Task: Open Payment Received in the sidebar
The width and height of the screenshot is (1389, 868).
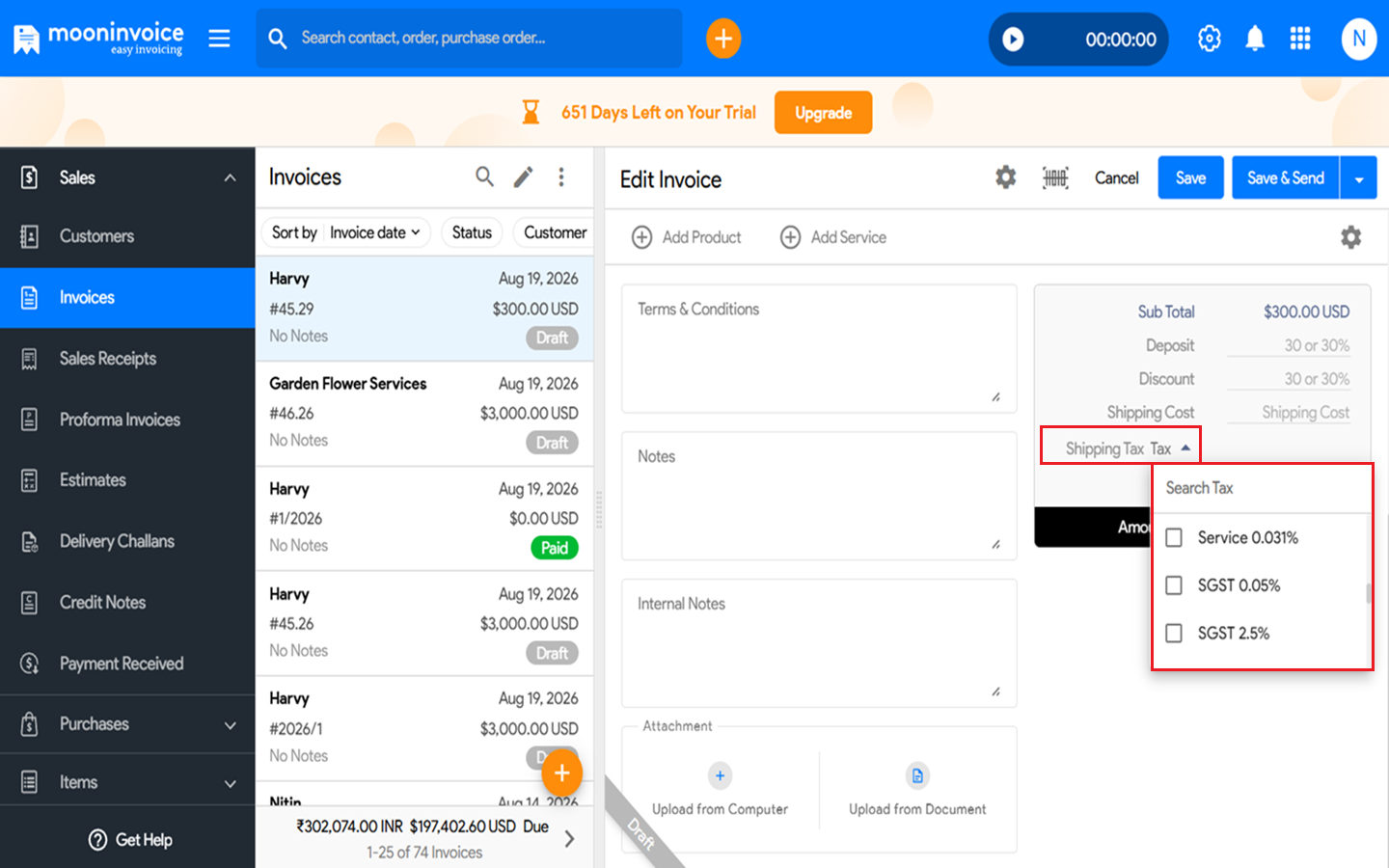Action: click(x=127, y=664)
